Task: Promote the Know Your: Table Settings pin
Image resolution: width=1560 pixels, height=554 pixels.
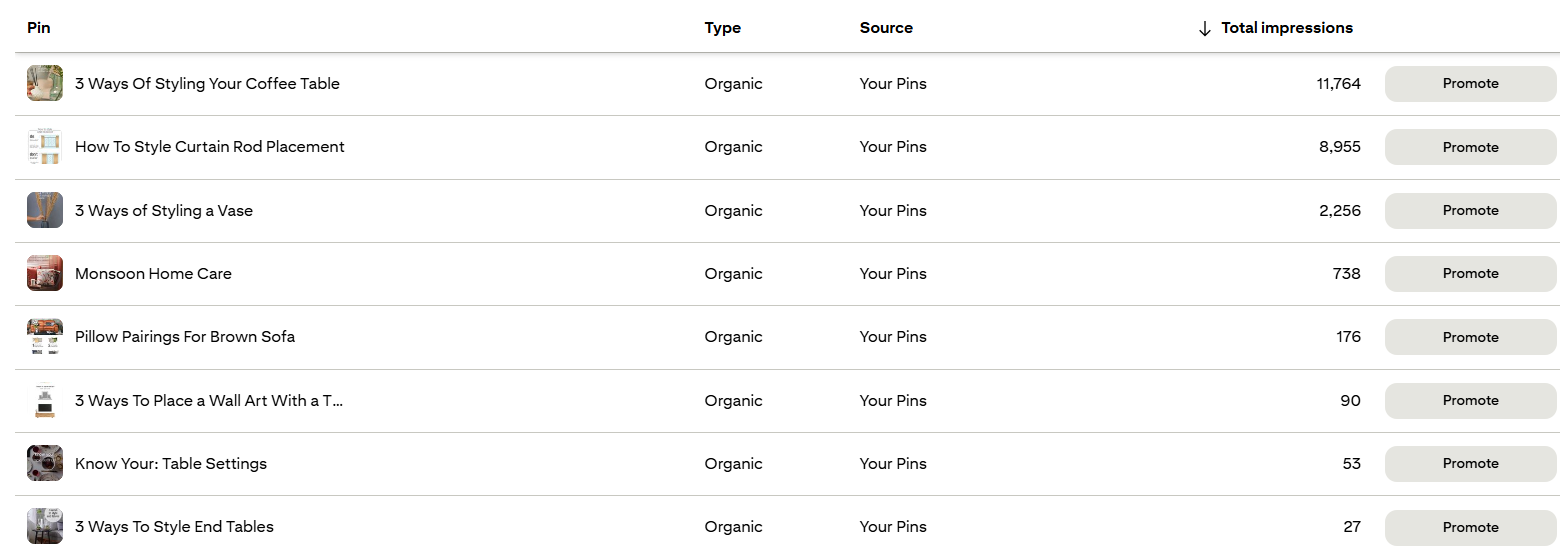Action: click(x=1470, y=463)
